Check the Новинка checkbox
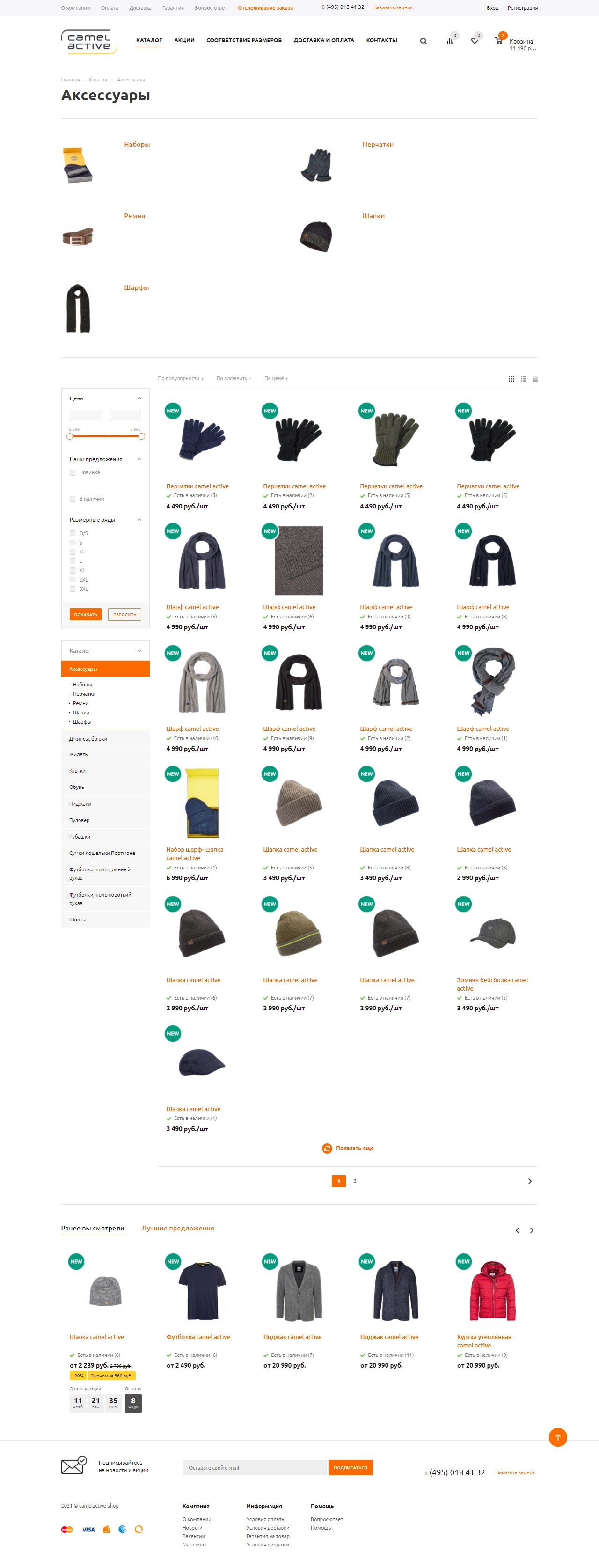 (x=73, y=472)
